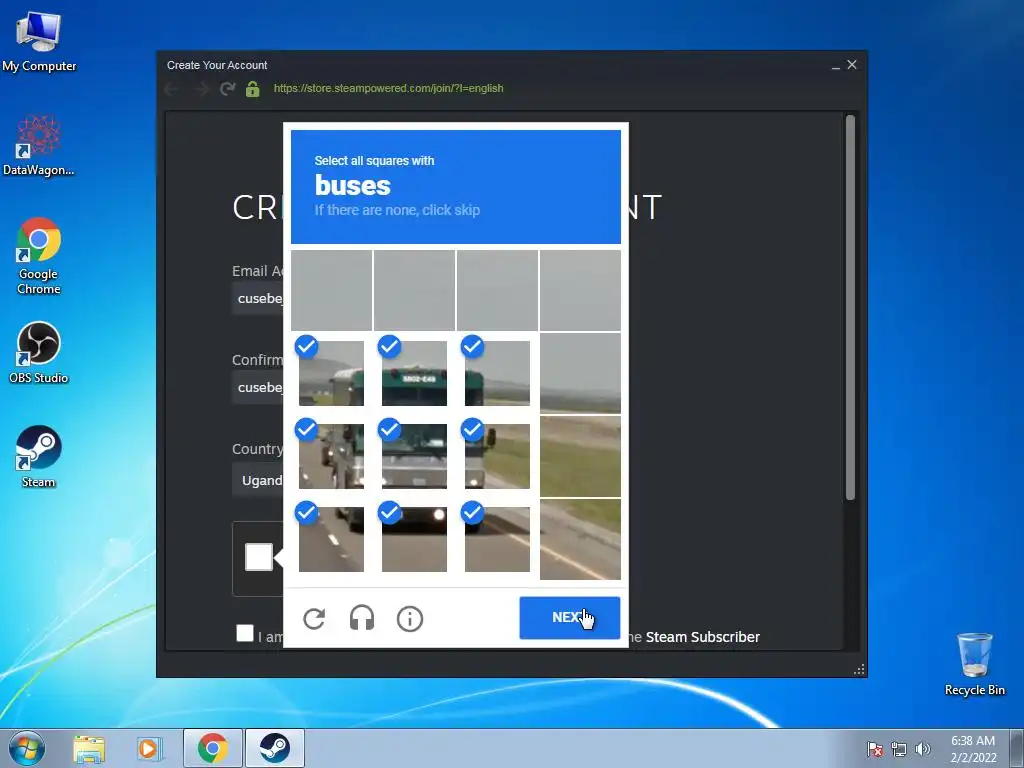Open Windows Media Player from taskbar

(148, 749)
